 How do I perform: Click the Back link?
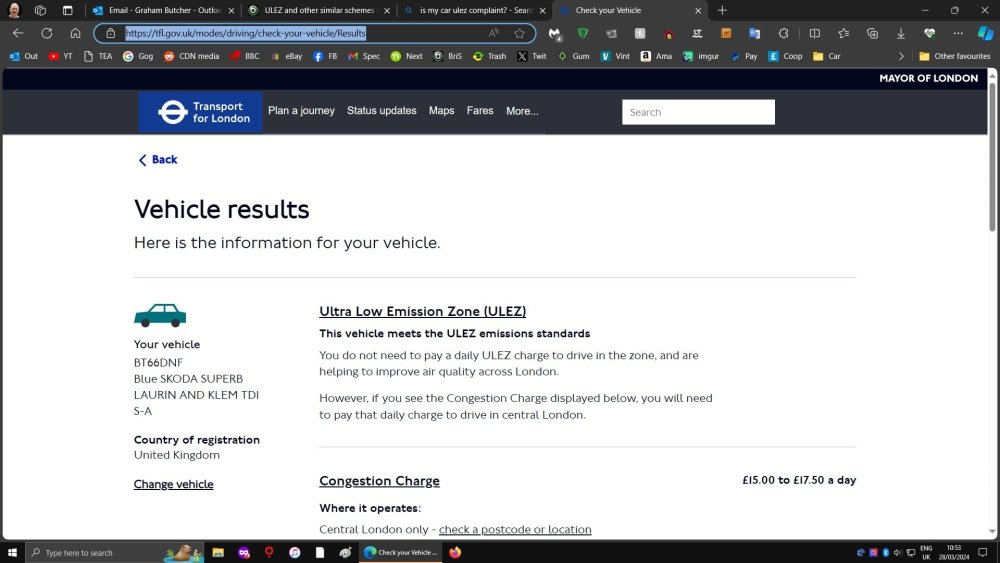pyautogui.click(x=158, y=159)
